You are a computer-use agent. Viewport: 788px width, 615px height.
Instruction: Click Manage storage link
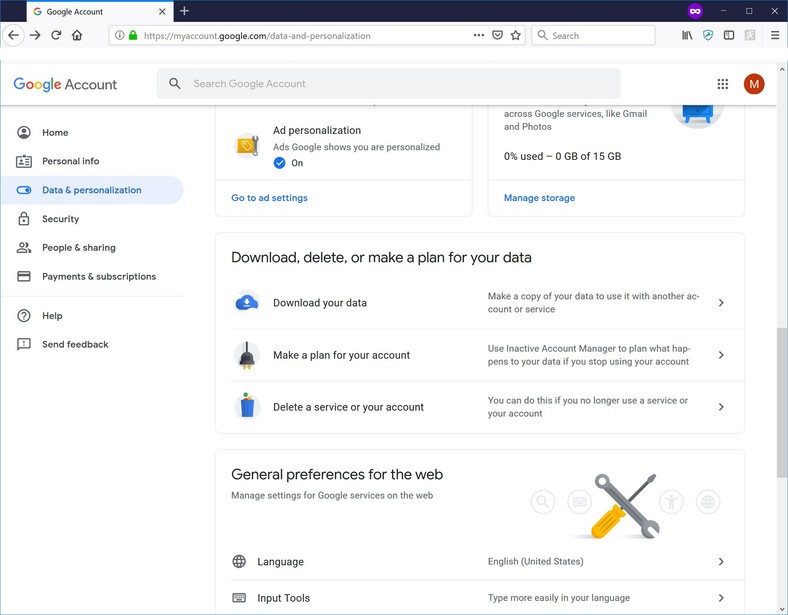539,198
